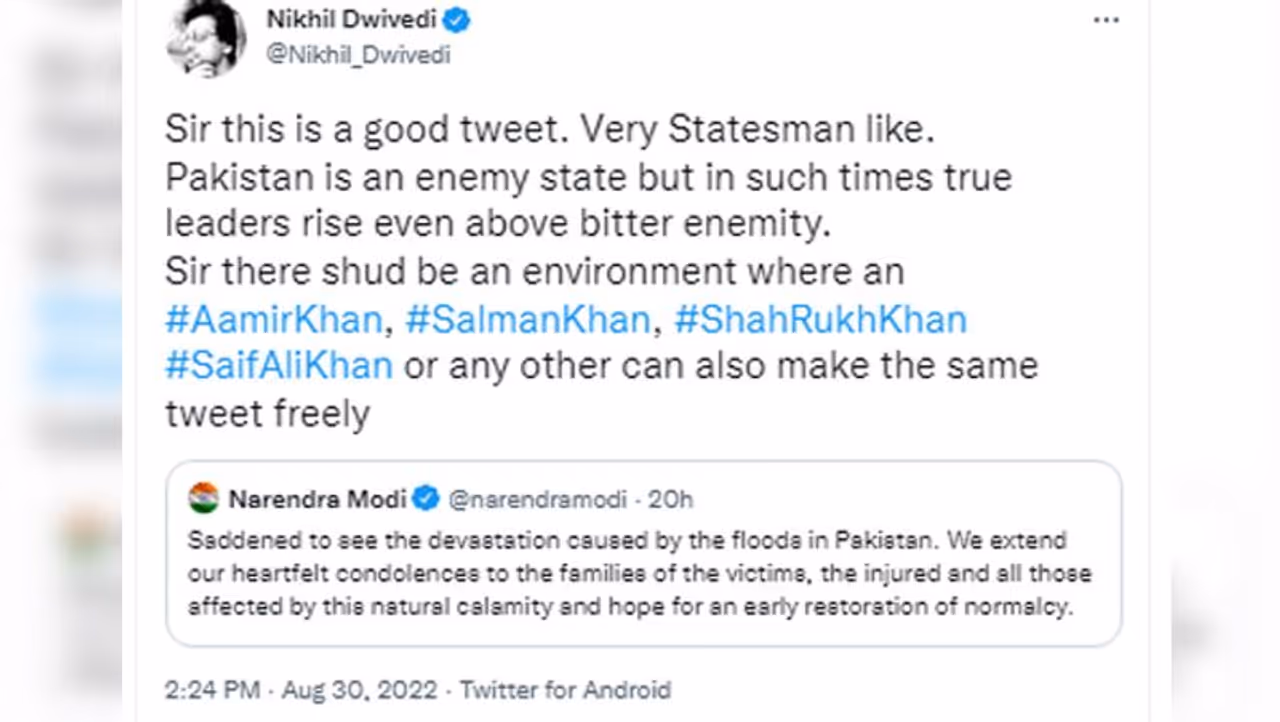Viewport: 1280px width, 722px height.
Task: Click the 2:24 PM timestamp
Action: 212,690
